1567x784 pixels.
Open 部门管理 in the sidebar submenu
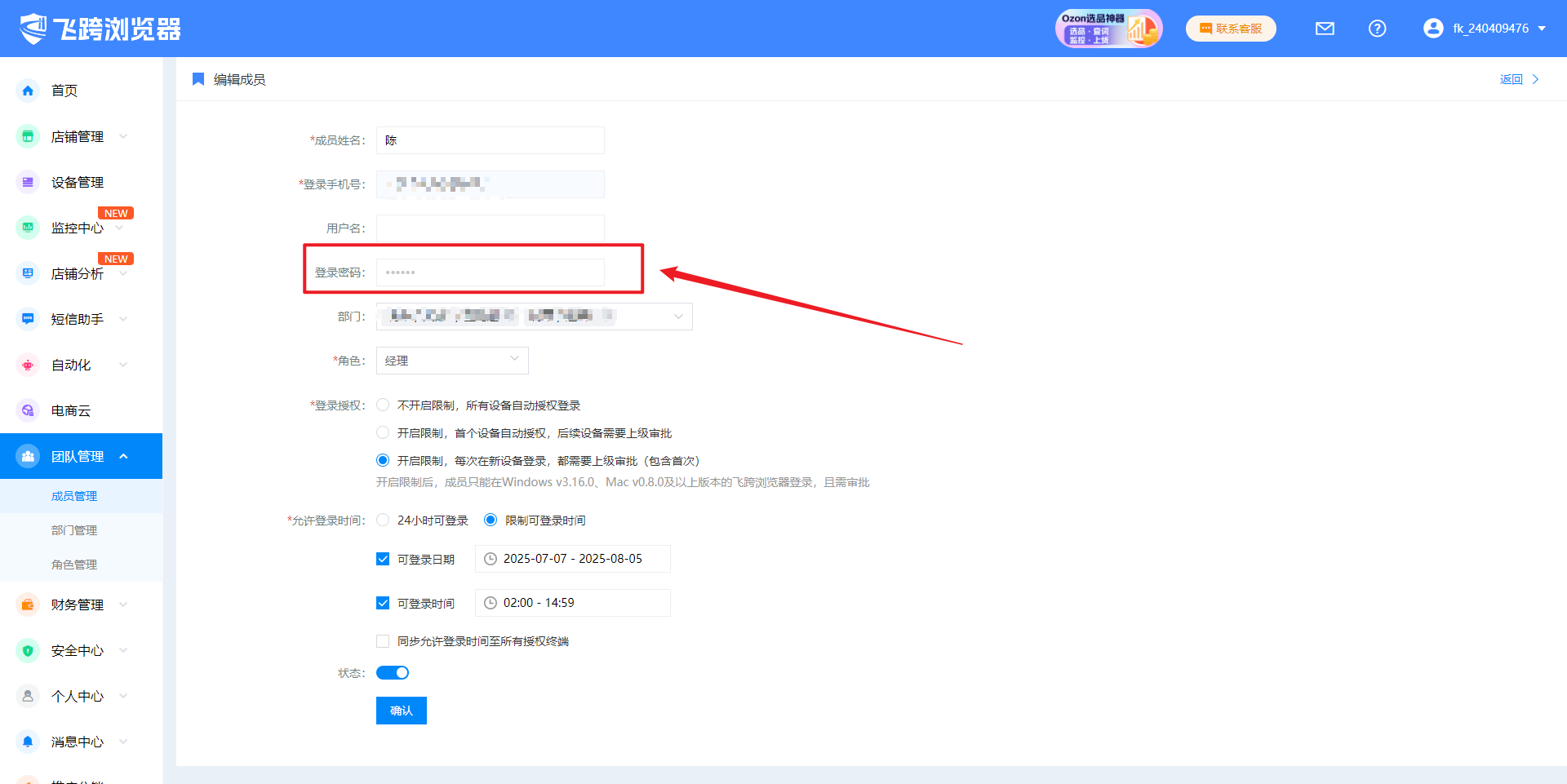tap(74, 530)
